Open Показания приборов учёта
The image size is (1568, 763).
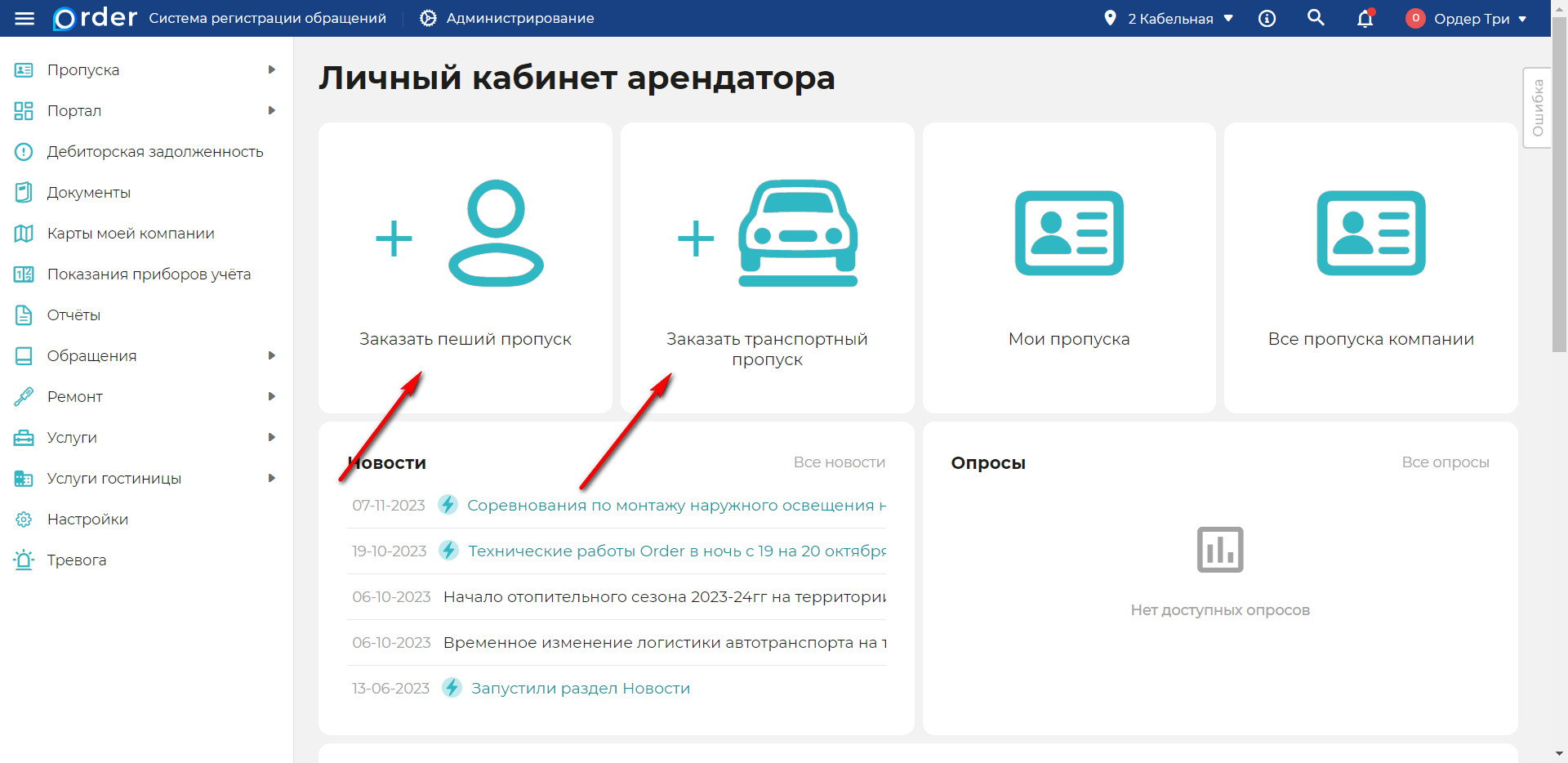(24, 274)
